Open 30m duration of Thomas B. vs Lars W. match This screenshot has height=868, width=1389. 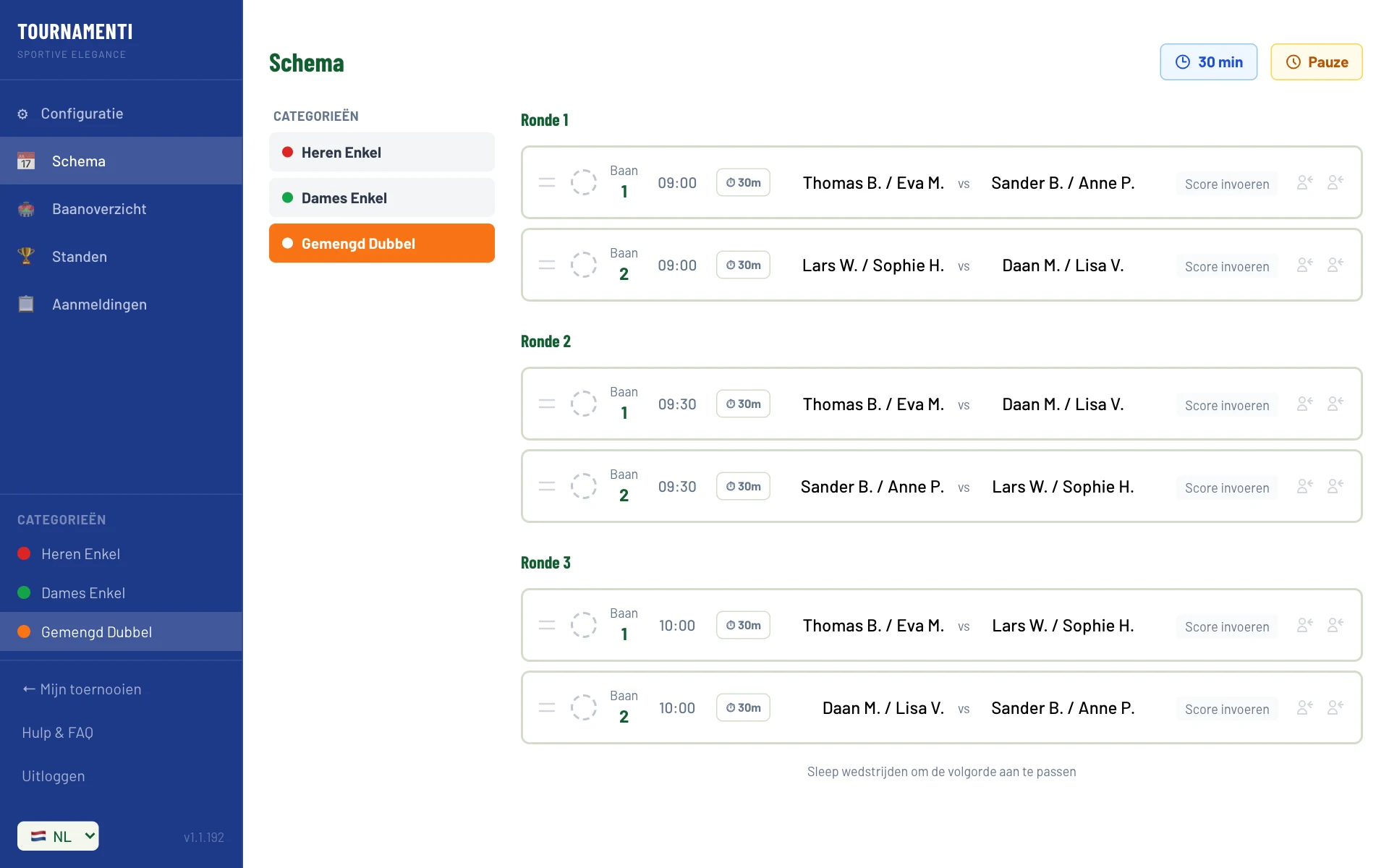click(x=743, y=625)
